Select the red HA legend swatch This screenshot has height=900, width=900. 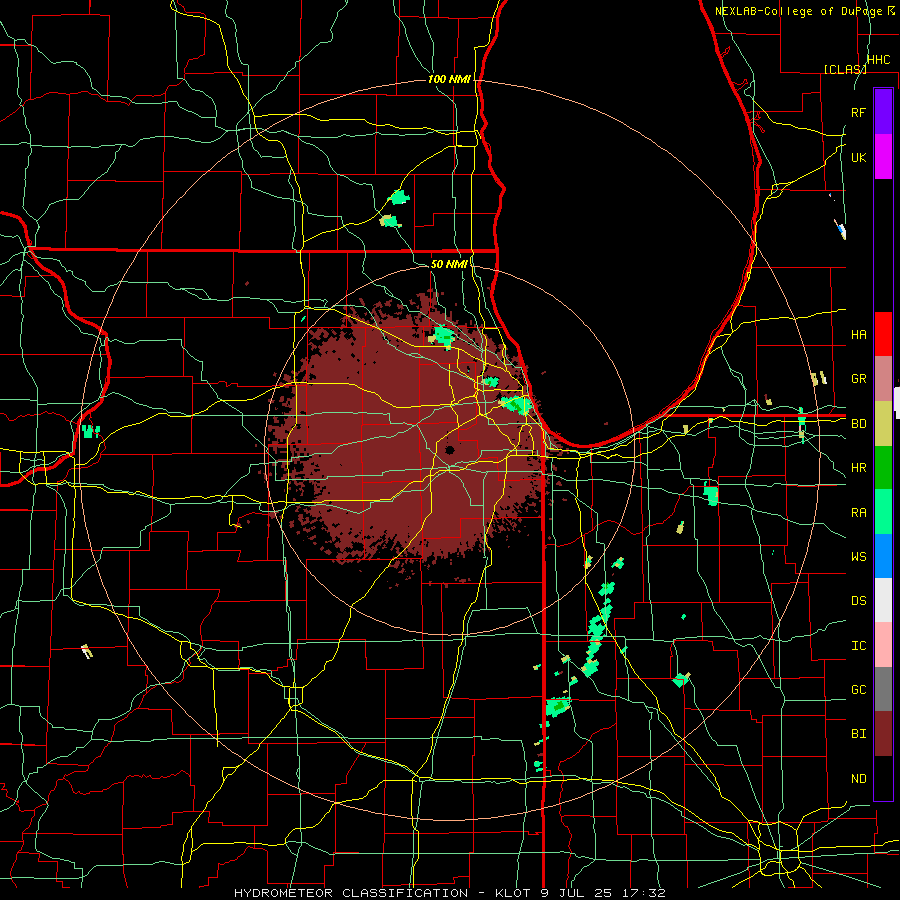(883, 334)
